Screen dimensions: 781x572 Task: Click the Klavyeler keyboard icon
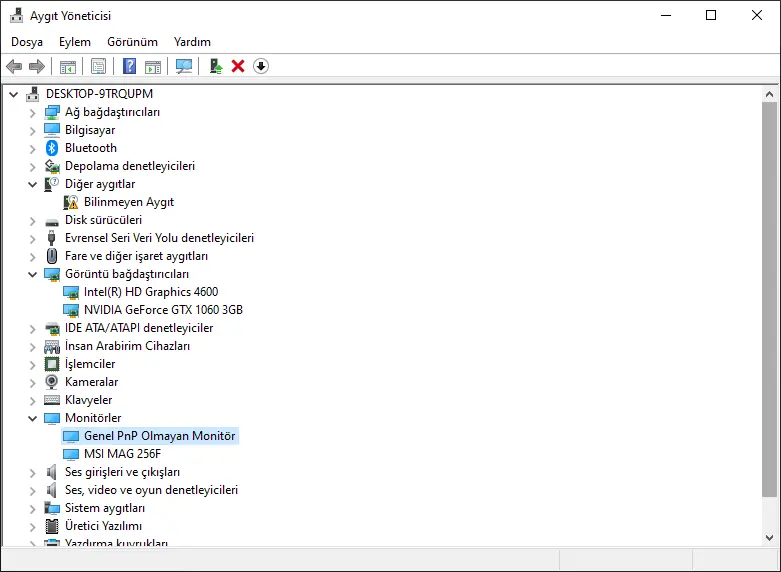pyautogui.click(x=52, y=400)
